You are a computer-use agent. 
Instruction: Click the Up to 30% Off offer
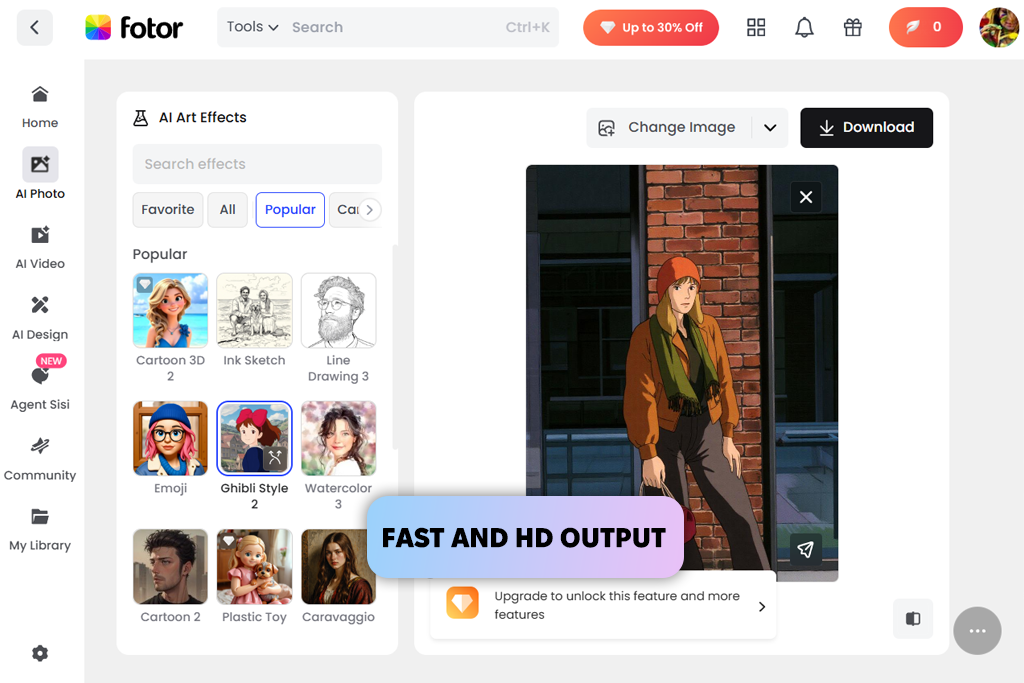point(650,27)
